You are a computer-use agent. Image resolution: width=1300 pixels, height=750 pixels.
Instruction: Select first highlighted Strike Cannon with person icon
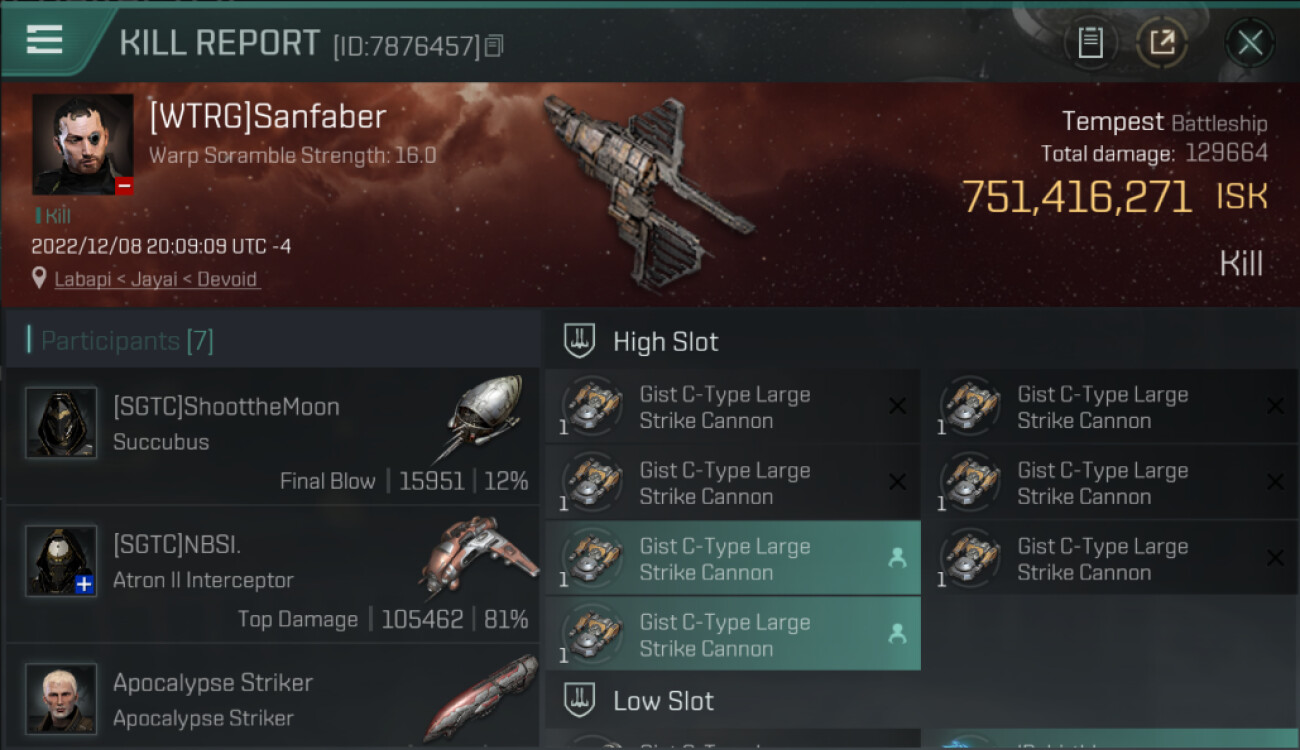[x=732, y=559]
